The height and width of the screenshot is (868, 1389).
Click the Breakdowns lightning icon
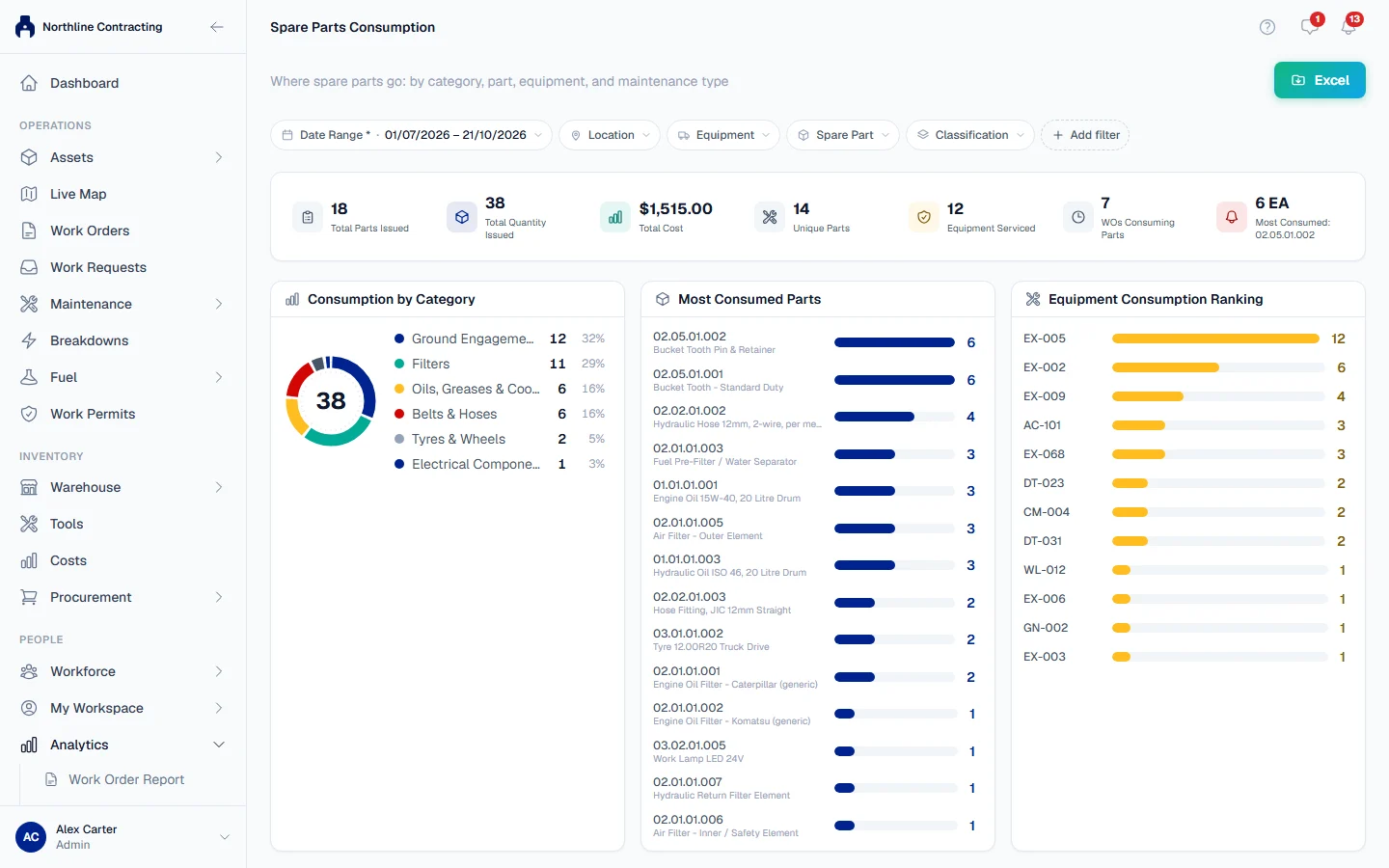29,340
